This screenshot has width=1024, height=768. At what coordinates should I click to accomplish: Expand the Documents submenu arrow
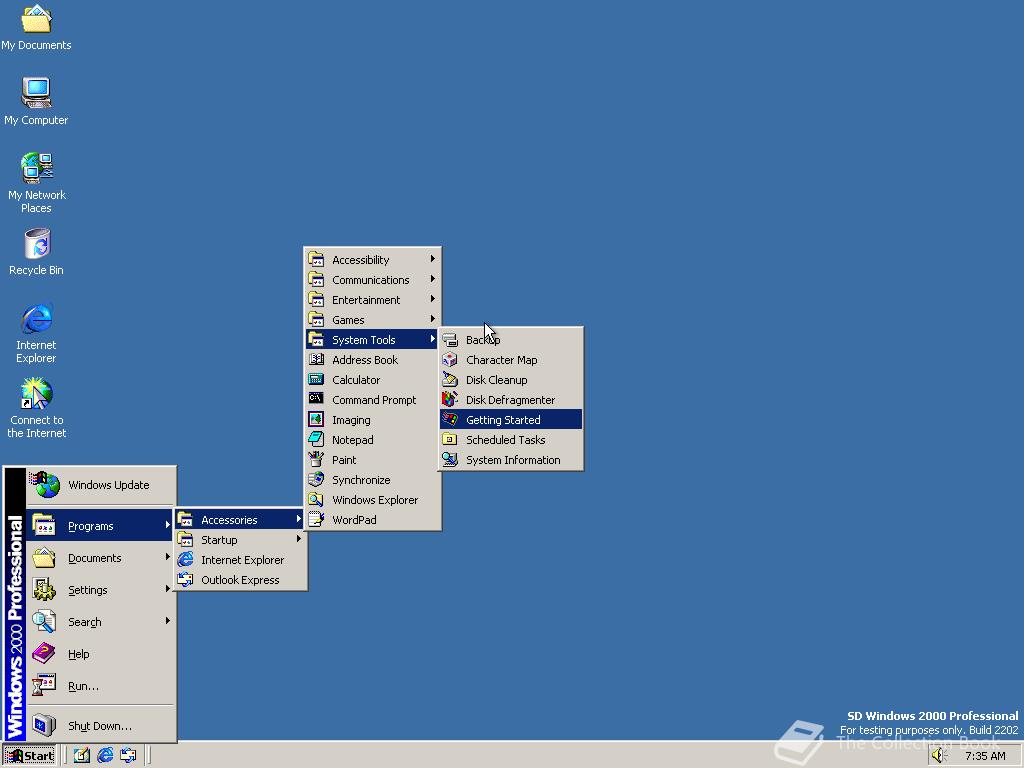[x=168, y=557]
